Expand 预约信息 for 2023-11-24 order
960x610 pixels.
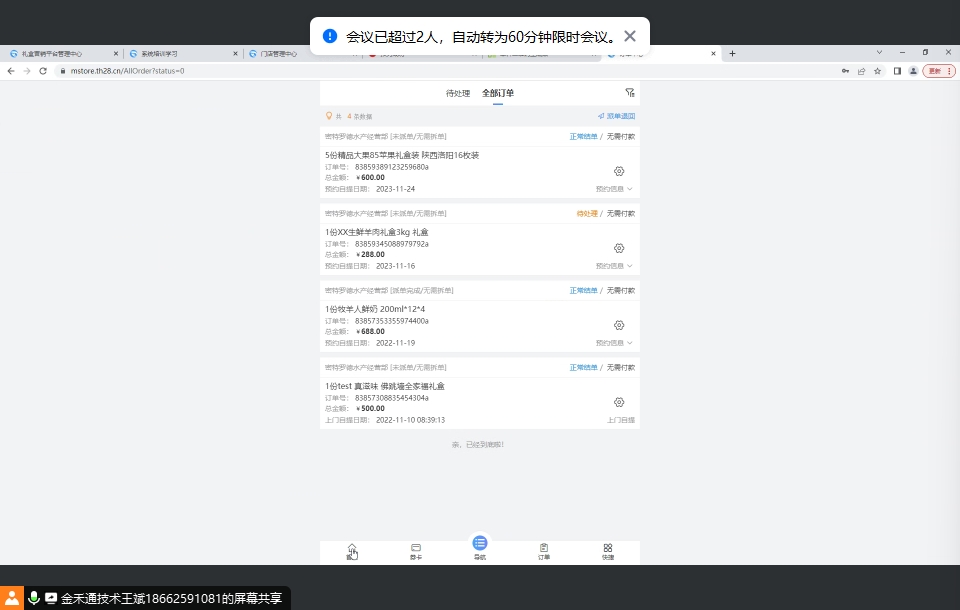614,189
